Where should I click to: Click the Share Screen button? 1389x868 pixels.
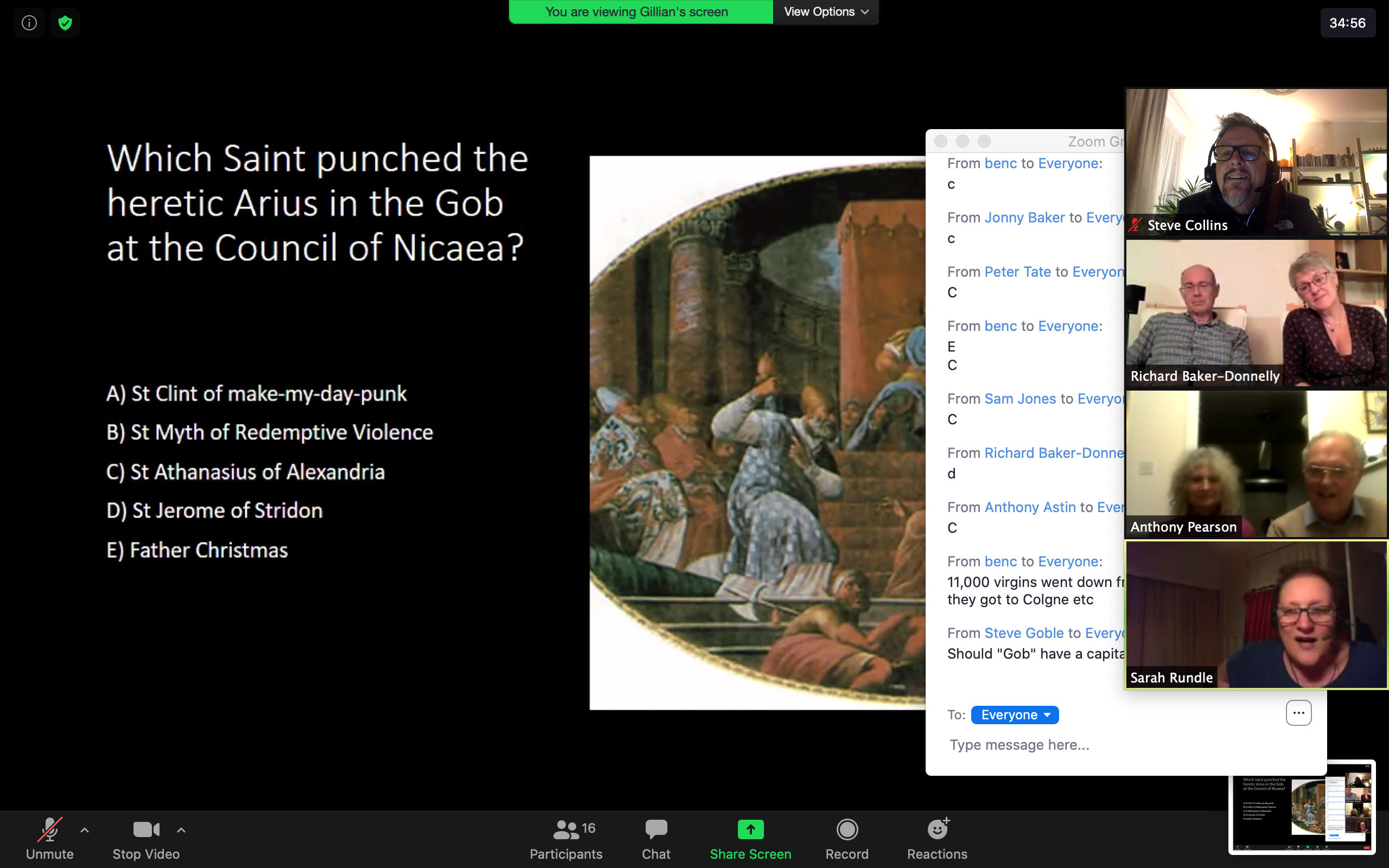(x=750, y=839)
